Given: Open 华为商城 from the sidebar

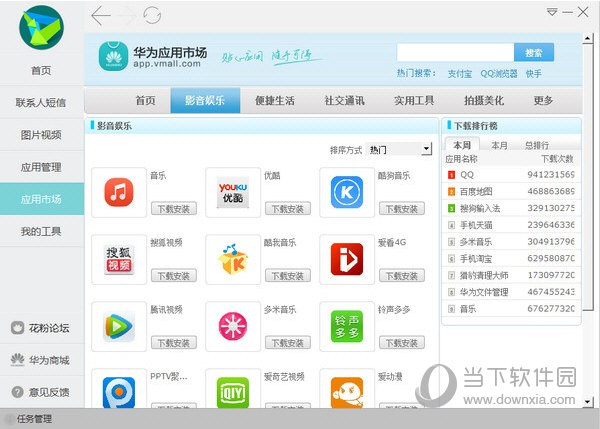Looking at the screenshot, I should [x=41, y=360].
